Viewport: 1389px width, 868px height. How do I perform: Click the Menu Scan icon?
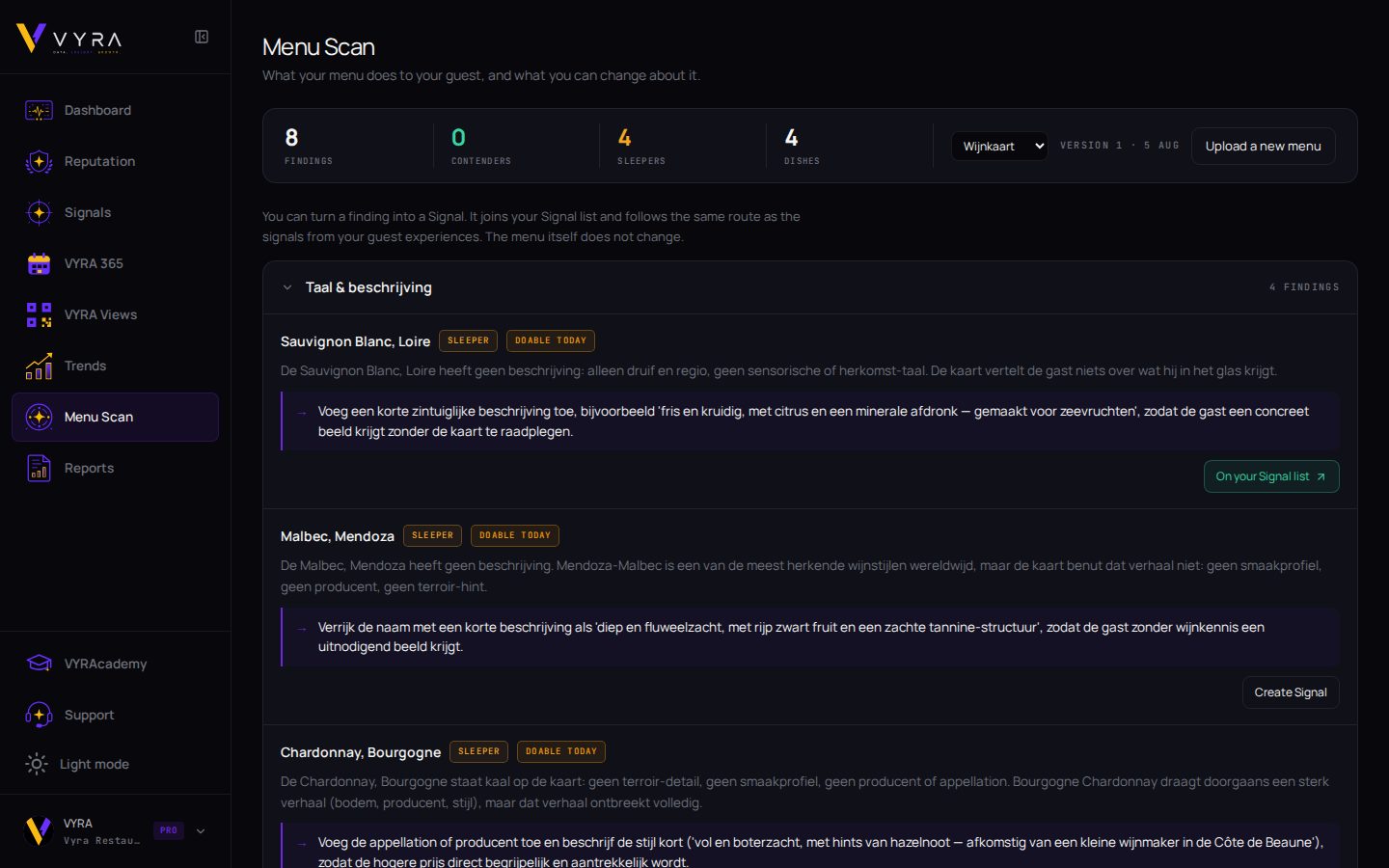[x=39, y=418]
